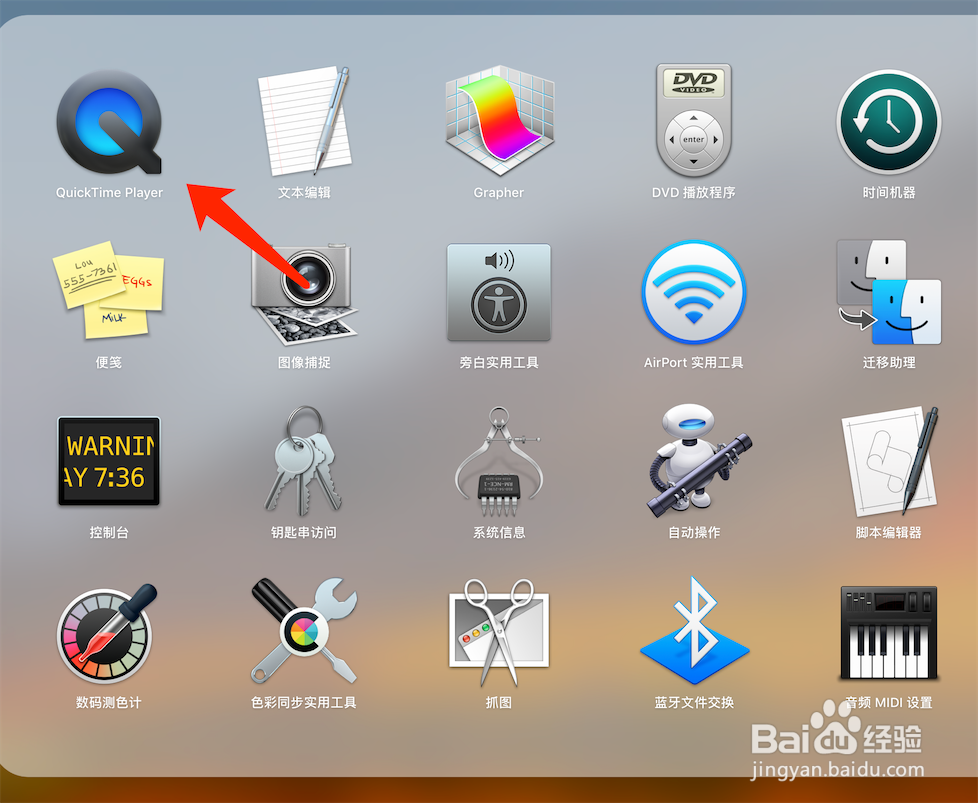This screenshot has width=978, height=803.
Task: Click the "自动操作" label
Action: [x=694, y=533]
